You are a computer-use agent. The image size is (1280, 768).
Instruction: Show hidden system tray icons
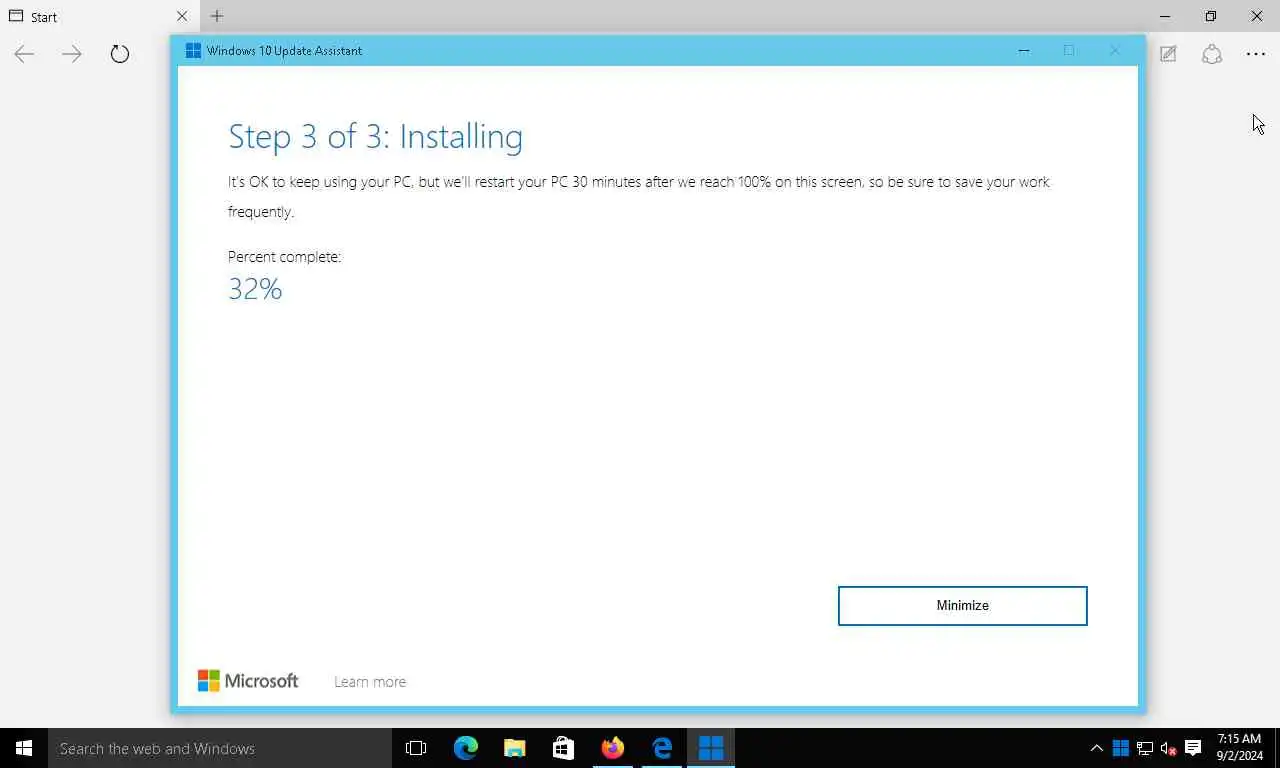click(1096, 748)
